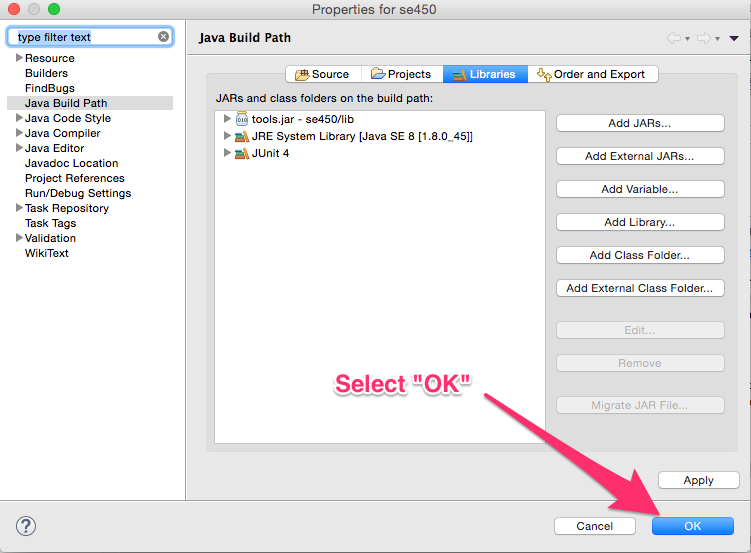Select JRE System Library entry
Viewport: 751px width, 553px height.
click(361, 136)
